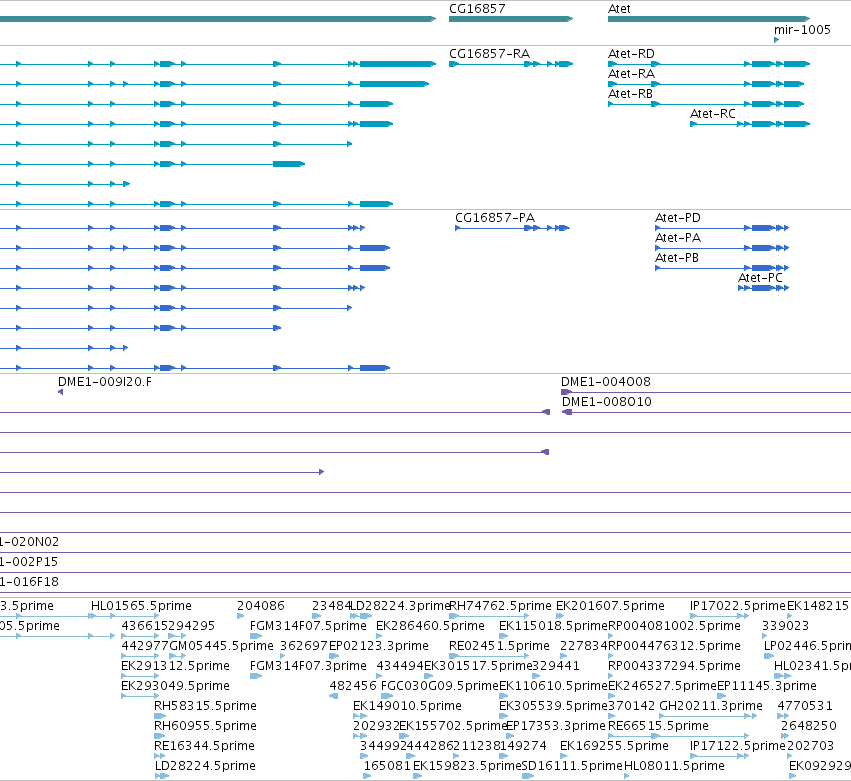
Task: Click EST label LD28224.3prime
Action: click(x=401, y=606)
